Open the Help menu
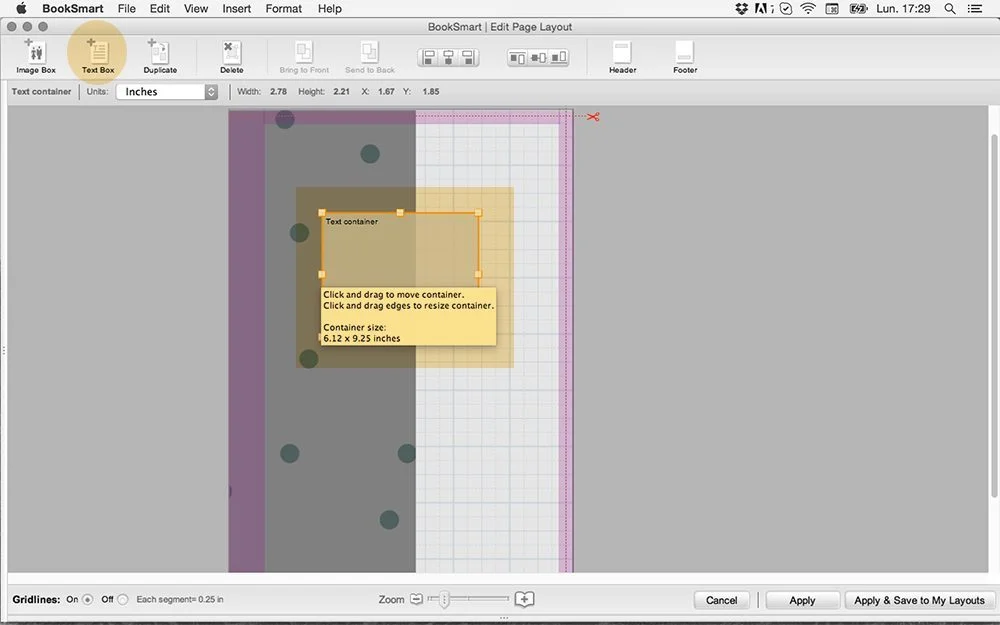1000x625 pixels. click(330, 8)
